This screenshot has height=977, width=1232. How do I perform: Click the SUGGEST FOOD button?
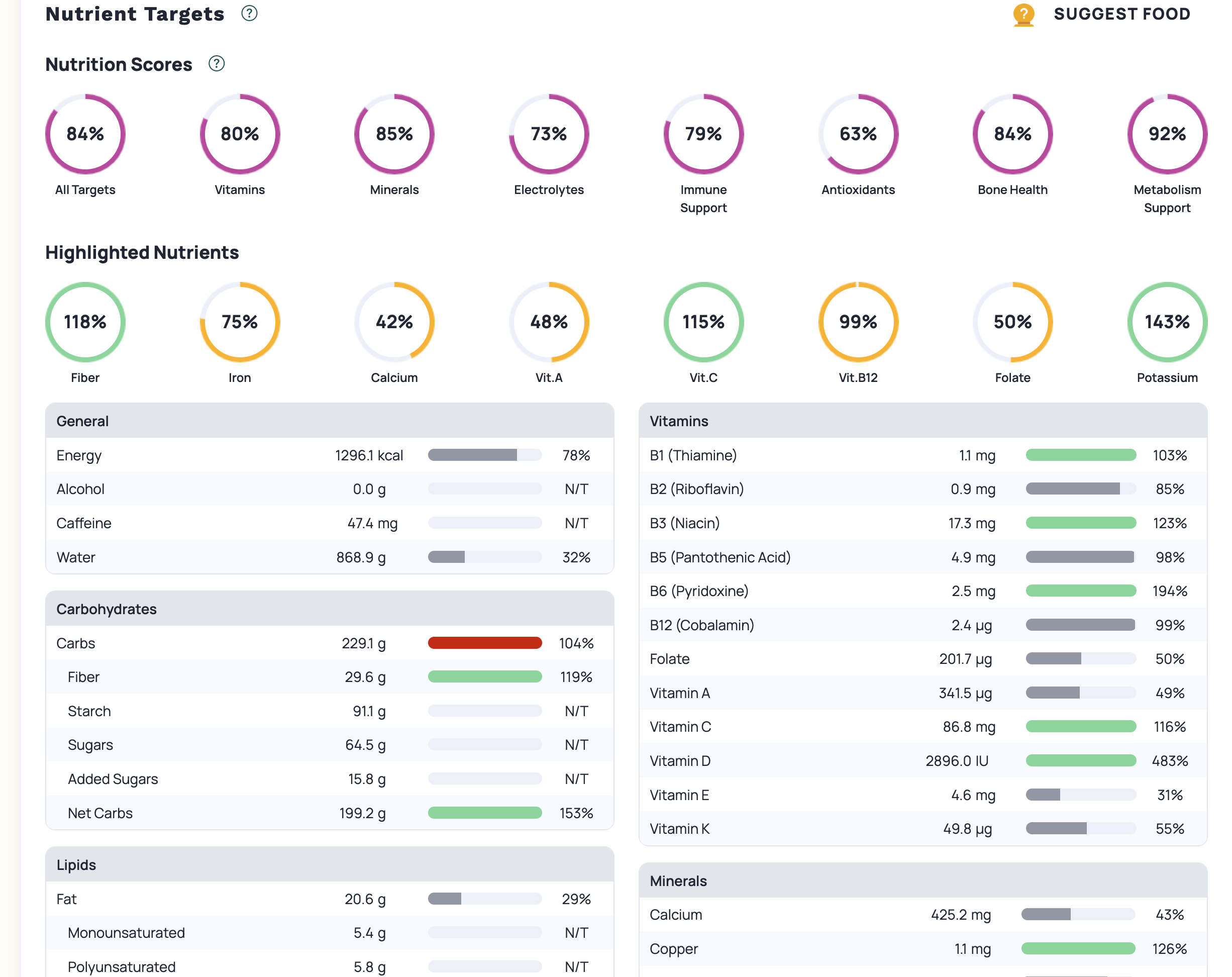[1122, 14]
